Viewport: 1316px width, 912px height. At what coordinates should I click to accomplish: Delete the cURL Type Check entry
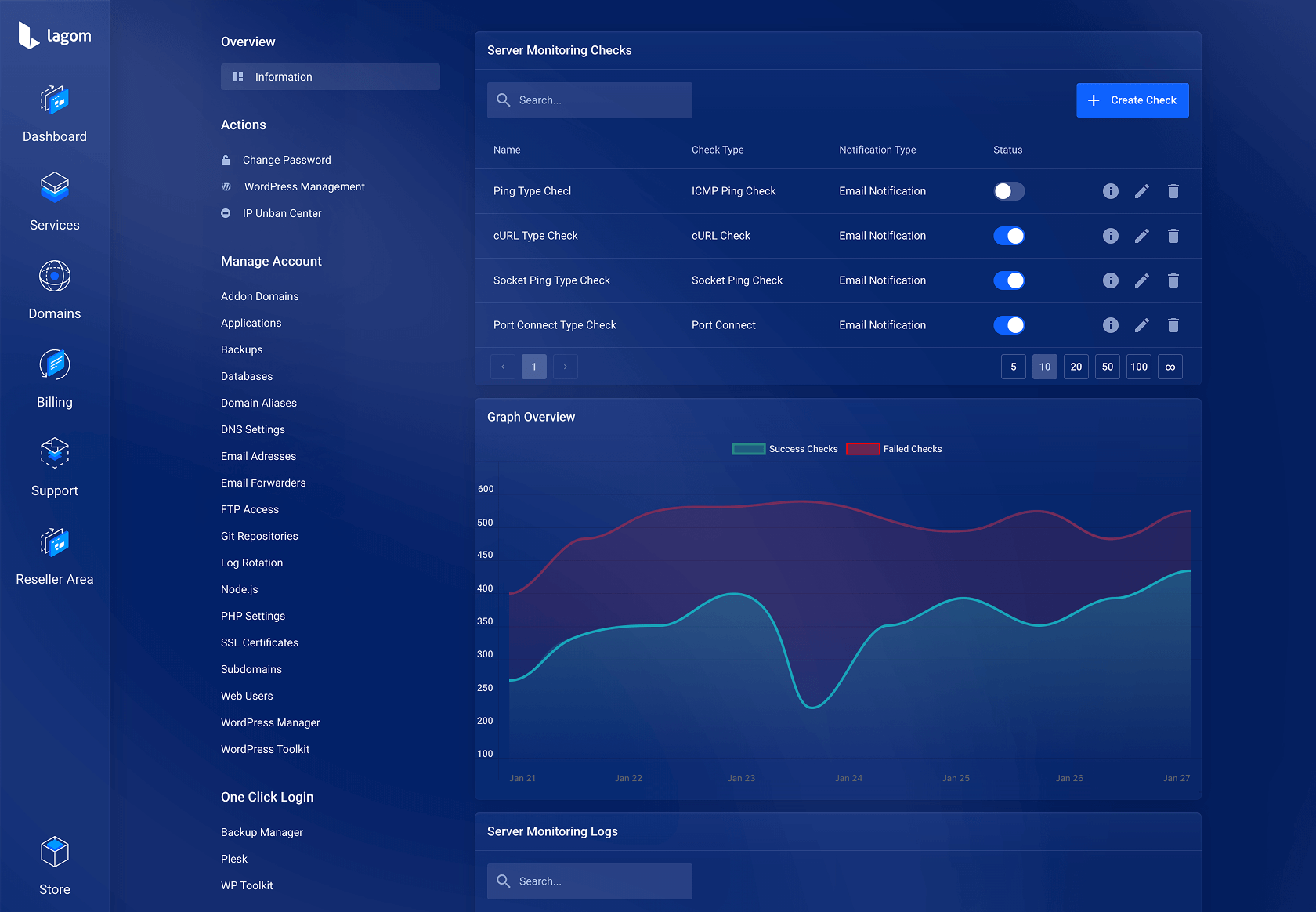tap(1173, 236)
